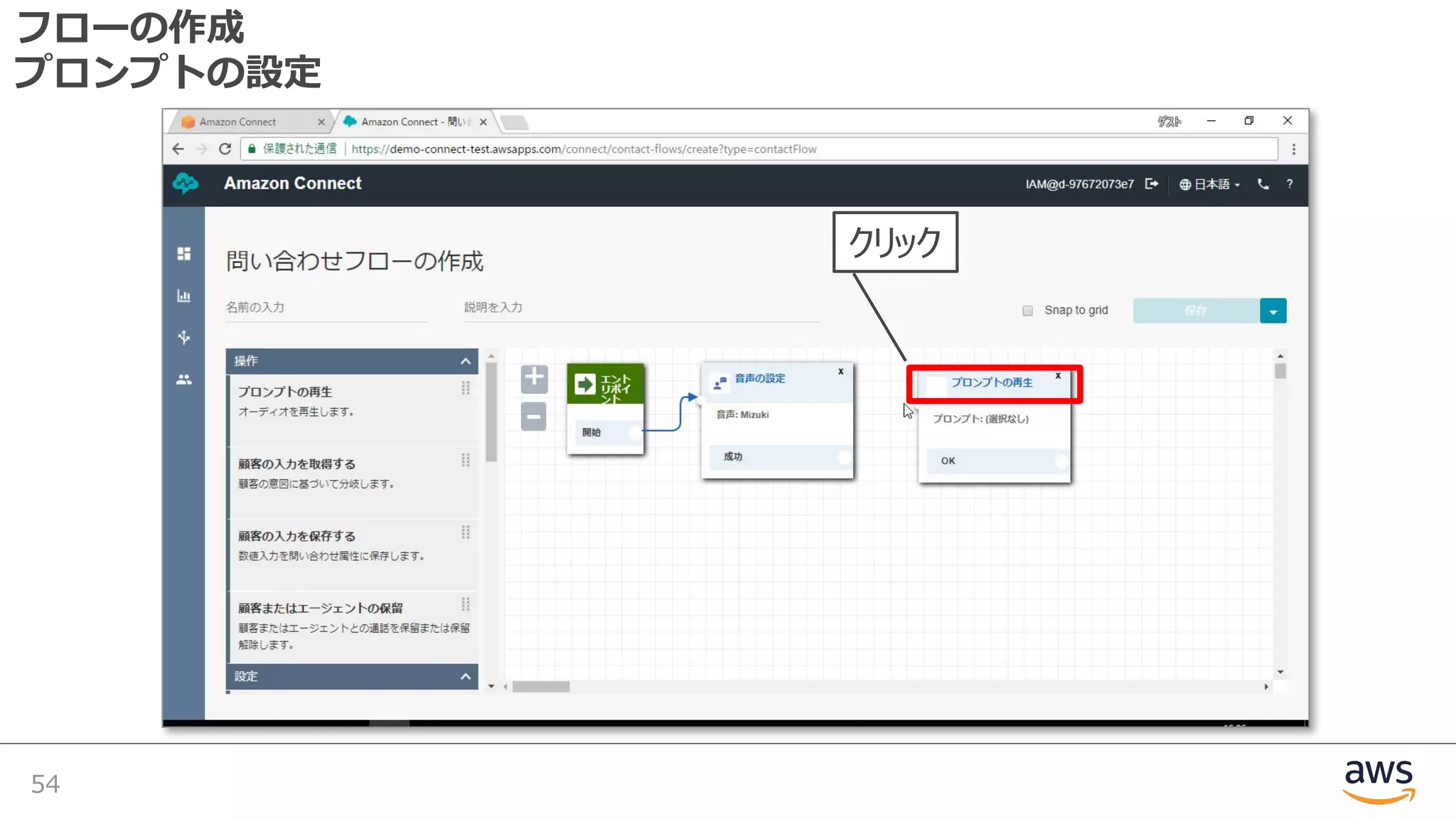
Task: Click the canvas horizontal scrollbar thumb
Action: click(541, 687)
